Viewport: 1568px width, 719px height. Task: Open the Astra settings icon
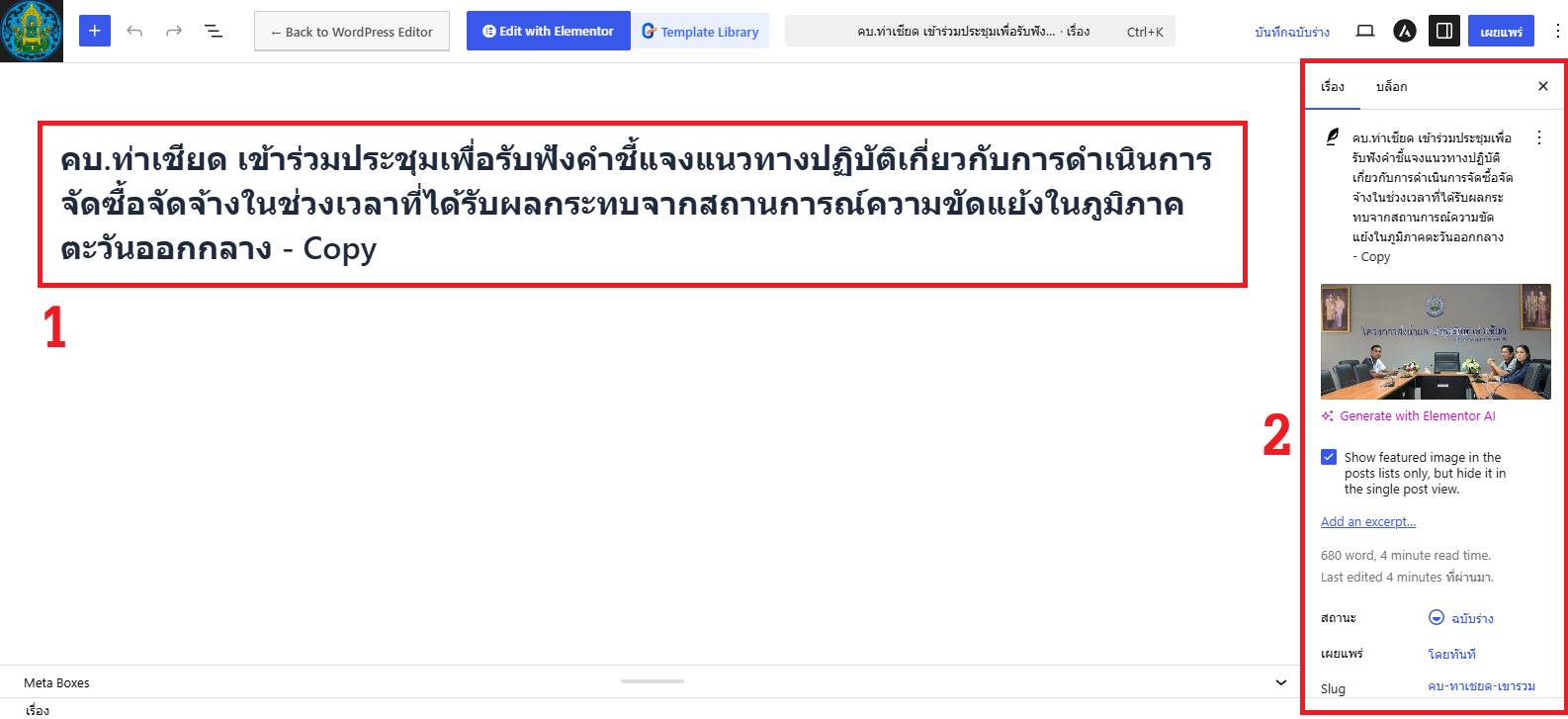(x=1405, y=31)
